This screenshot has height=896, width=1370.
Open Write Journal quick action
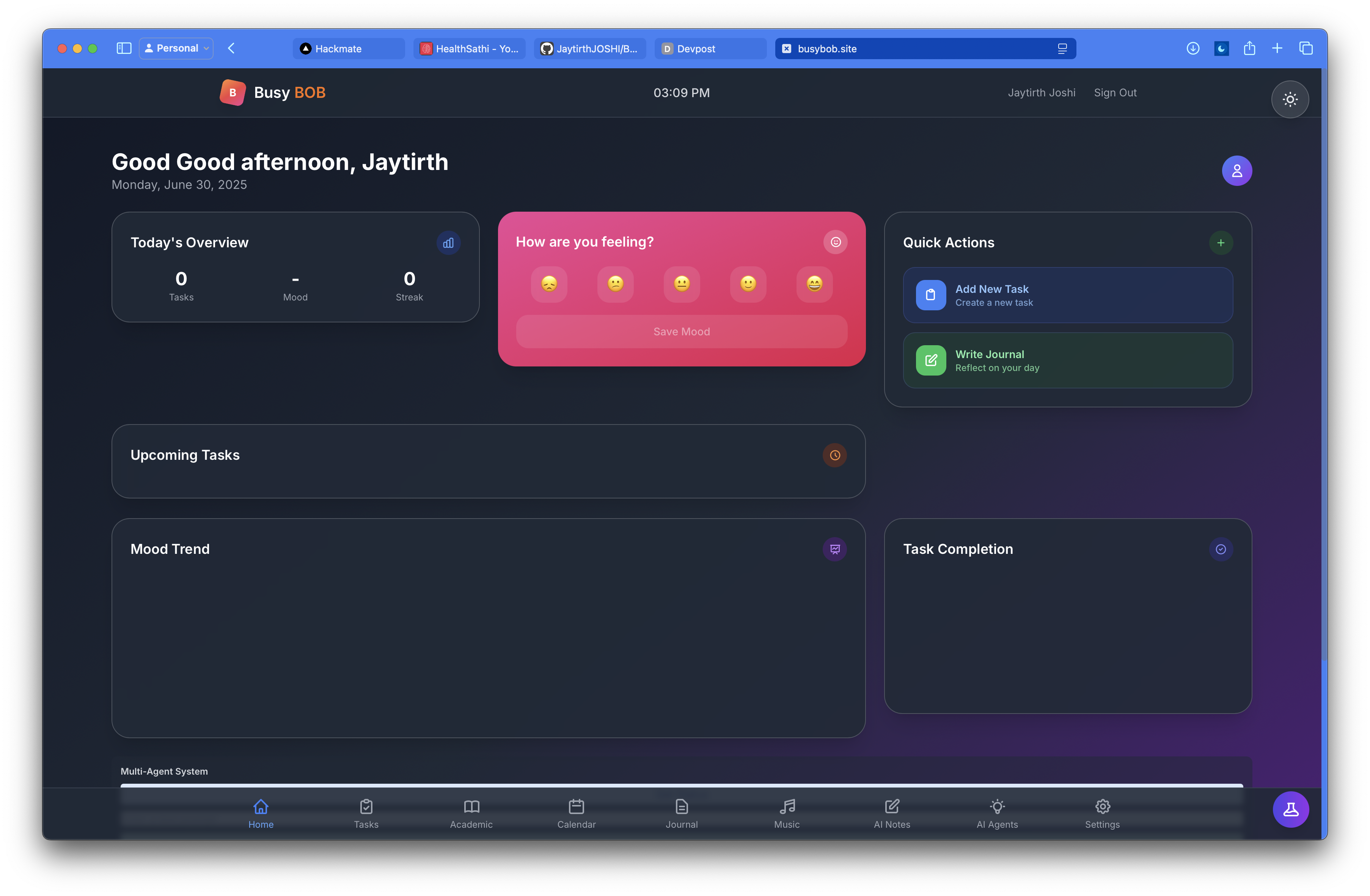click(1067, 360)
